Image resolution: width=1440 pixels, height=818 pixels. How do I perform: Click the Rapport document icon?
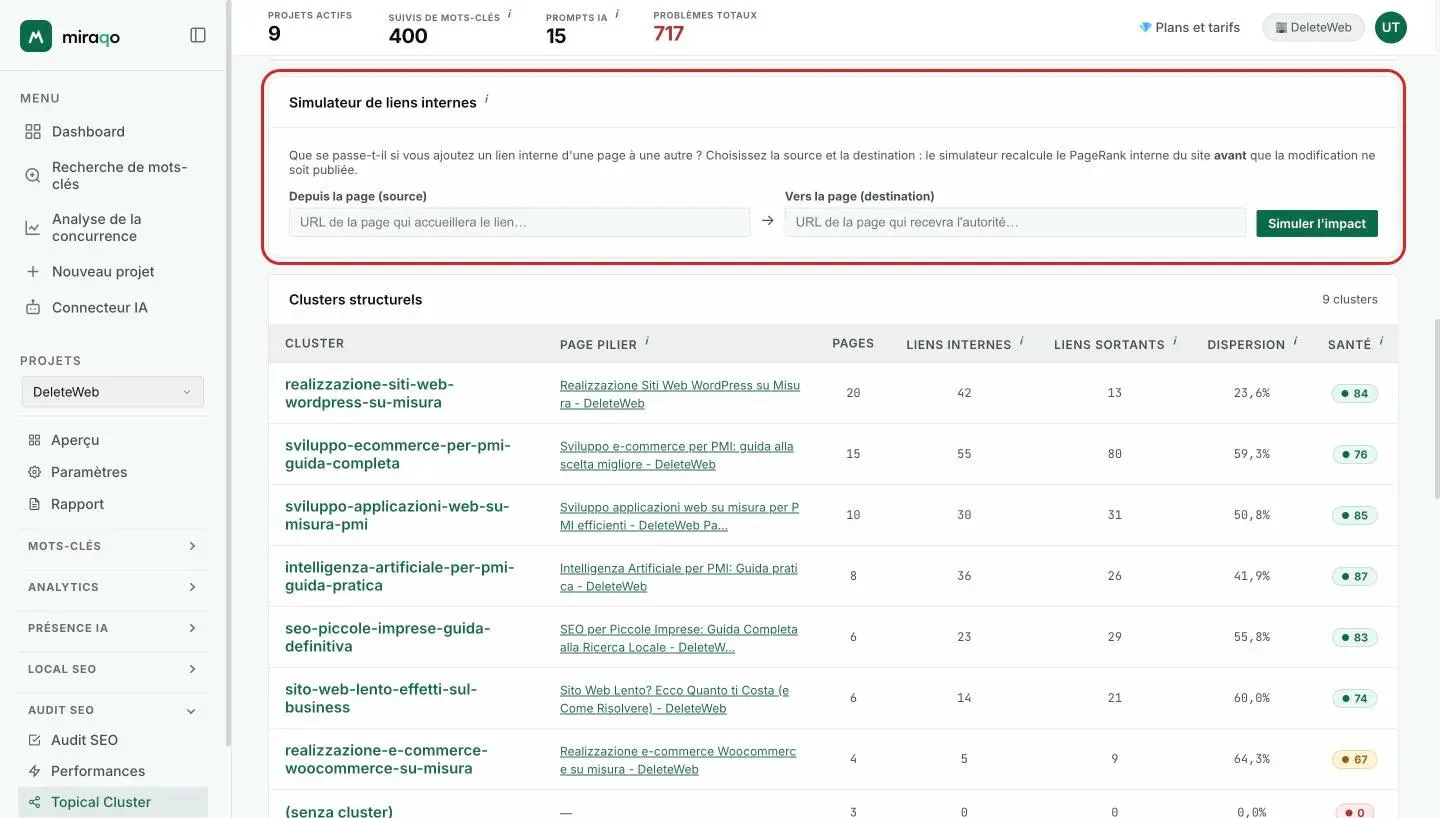[x=34, y=504]
